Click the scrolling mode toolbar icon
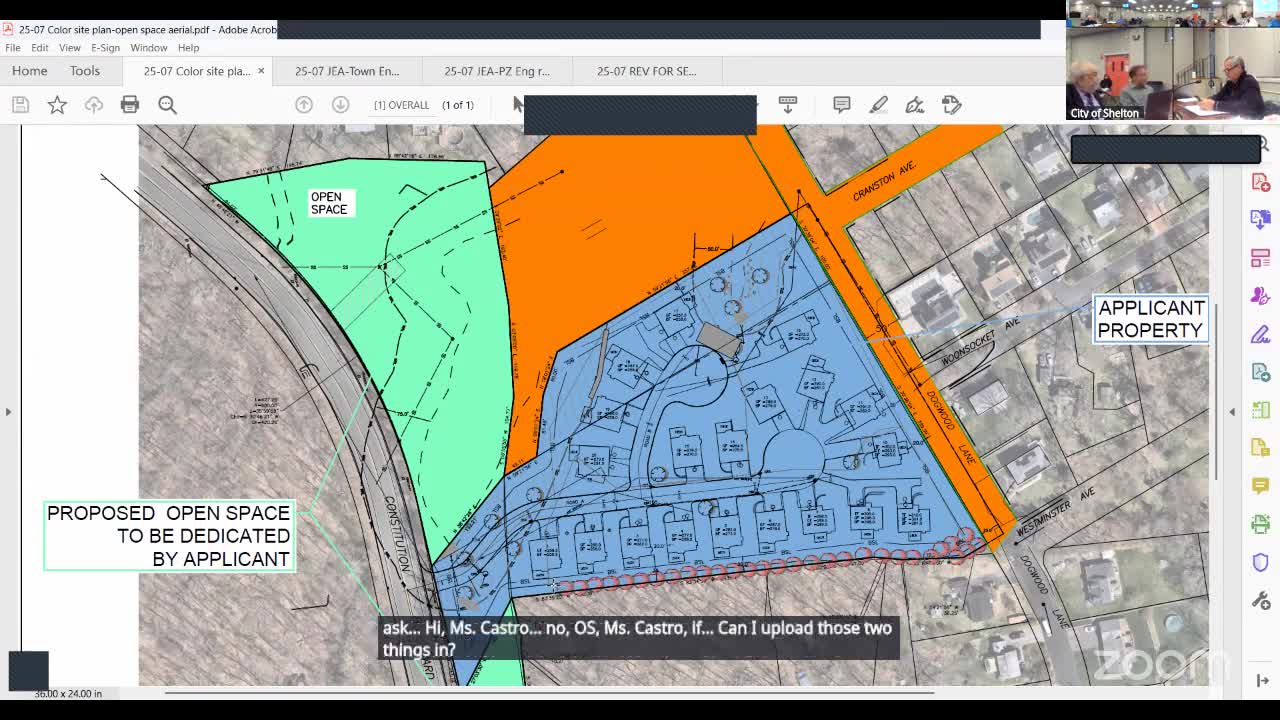Screen dimensions: 1280x720 788,104
